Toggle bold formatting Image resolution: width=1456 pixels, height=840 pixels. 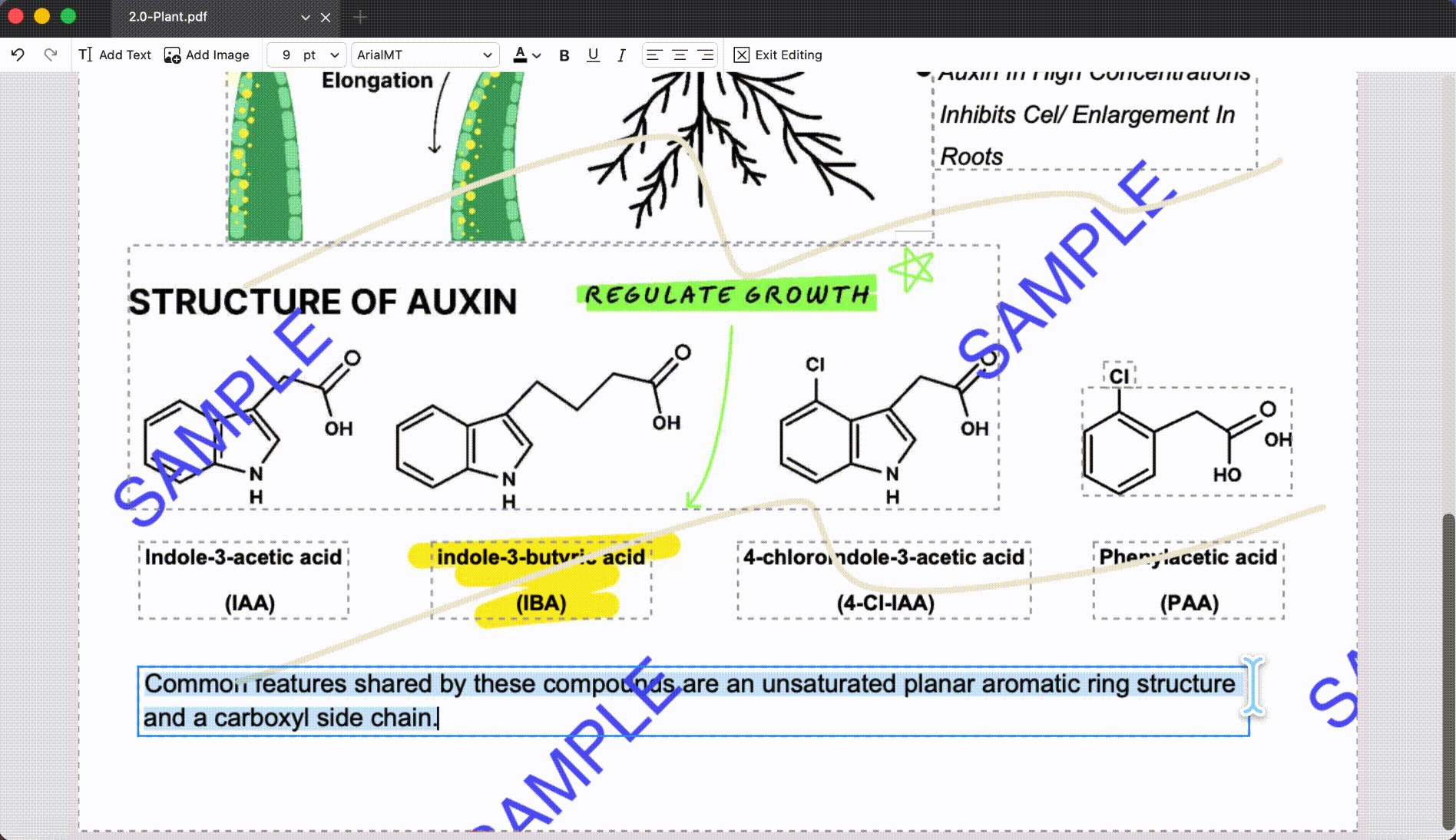564,55
